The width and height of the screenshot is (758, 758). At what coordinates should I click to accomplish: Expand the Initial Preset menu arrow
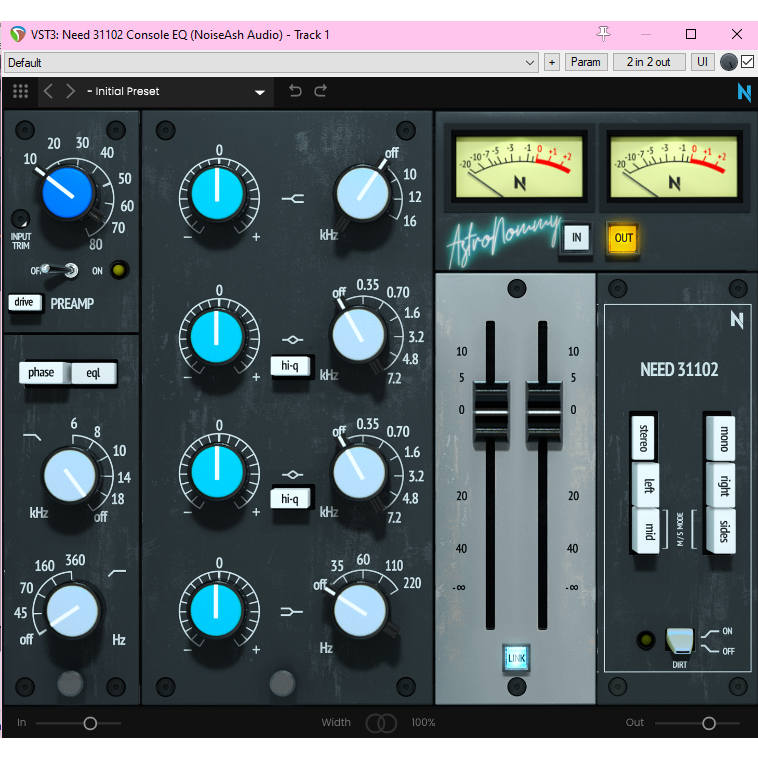tap(260, 92)
